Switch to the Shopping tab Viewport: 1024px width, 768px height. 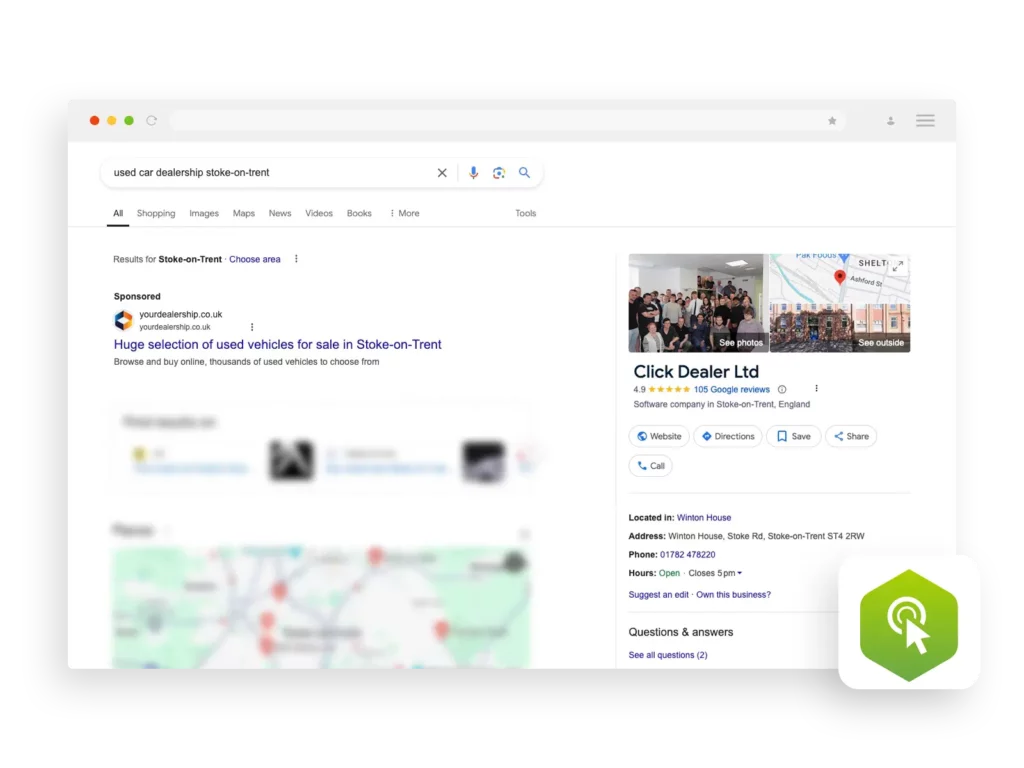click(156, 214)
